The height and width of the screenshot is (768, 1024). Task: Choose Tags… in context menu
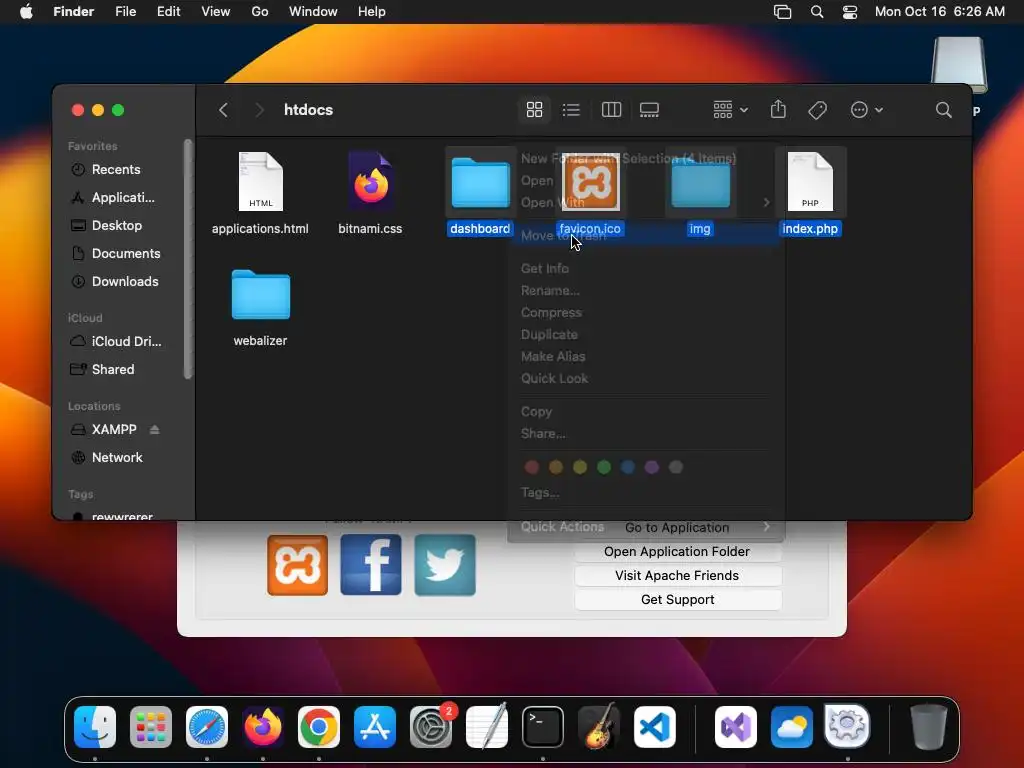[x=645, y=492]
